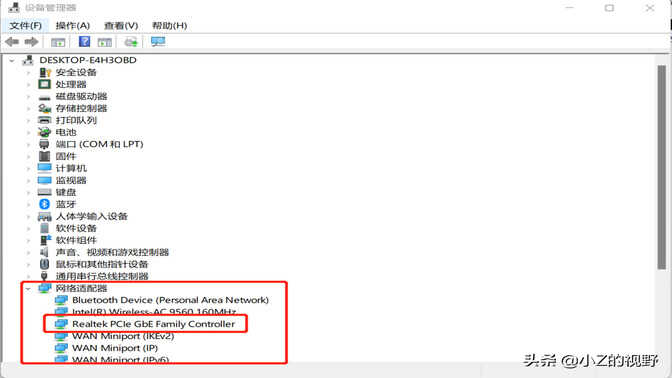Open the 文件(F) menu
The image size is (672, 378).
coord(26,26)
